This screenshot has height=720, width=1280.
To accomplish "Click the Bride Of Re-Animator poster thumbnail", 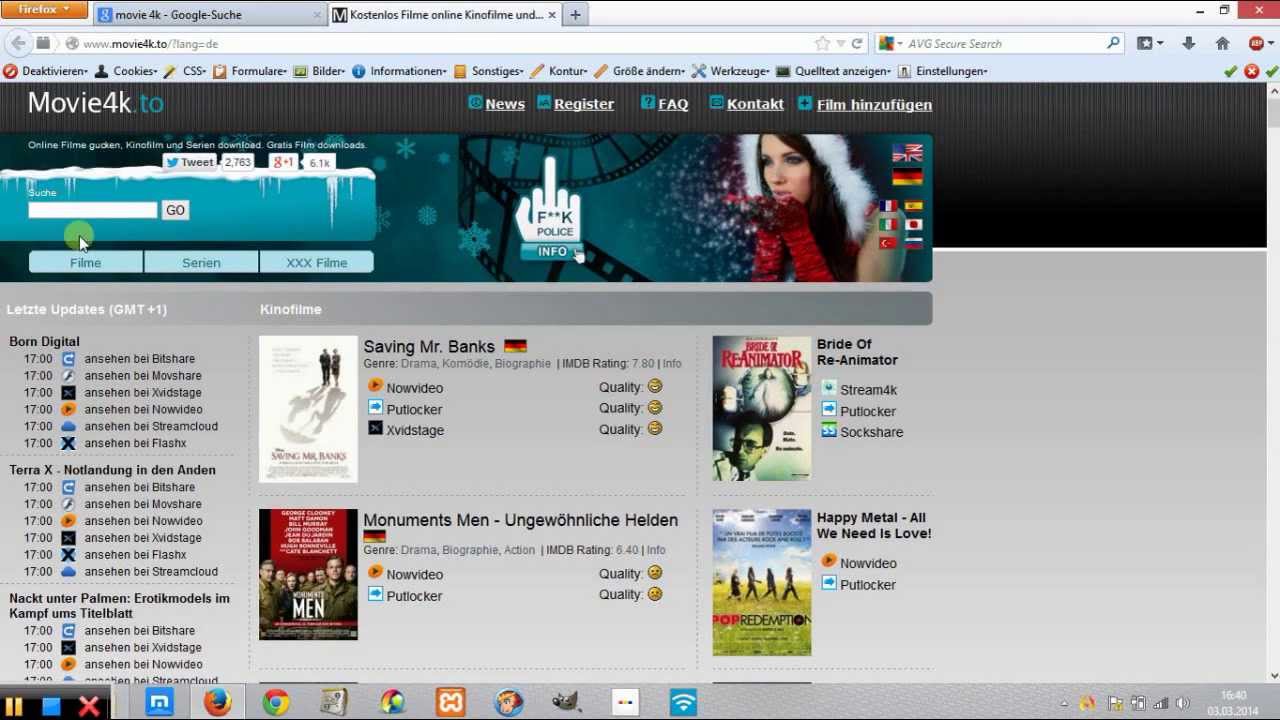I will (762, 408).
